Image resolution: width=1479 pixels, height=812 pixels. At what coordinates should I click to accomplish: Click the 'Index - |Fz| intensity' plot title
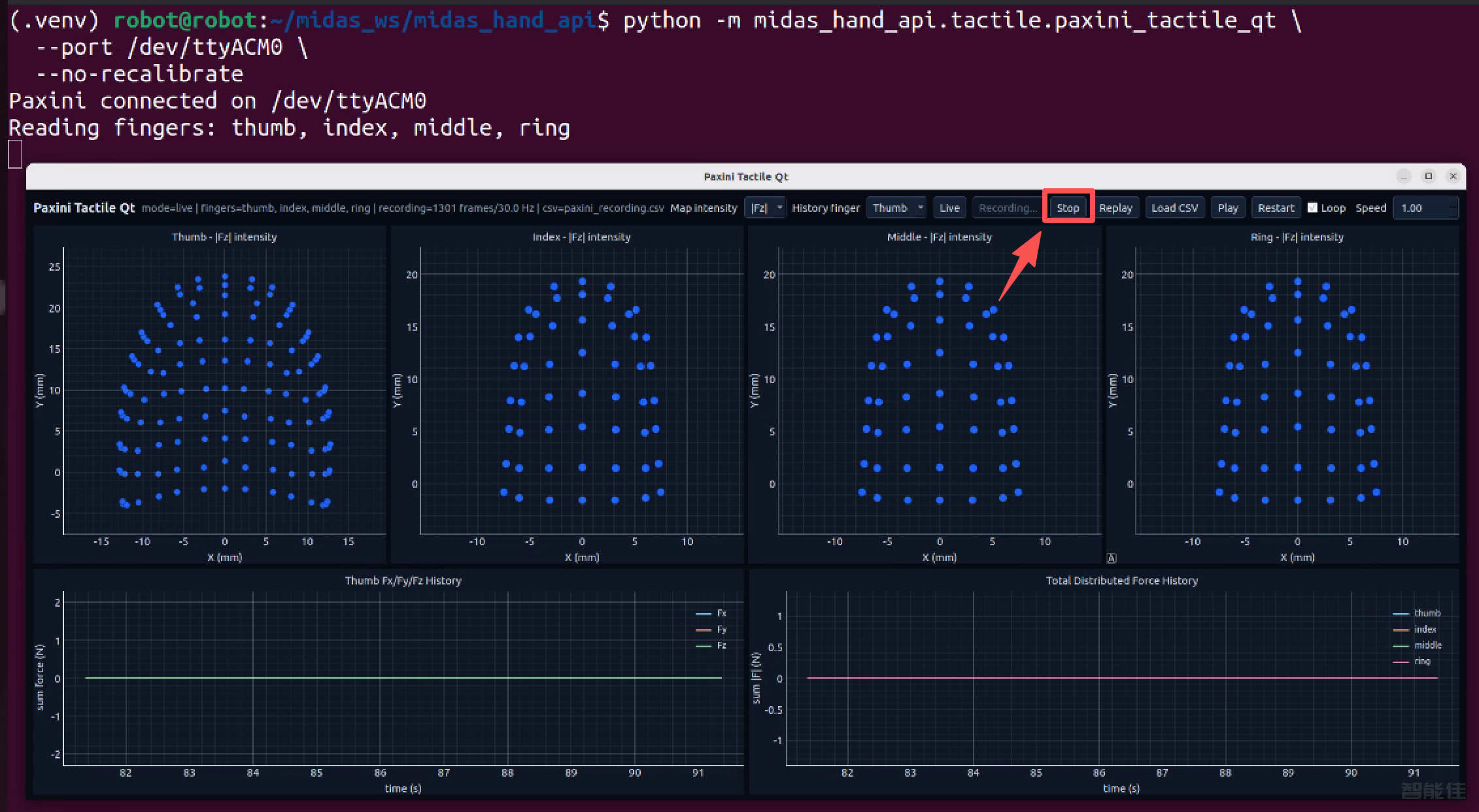point(581,237)
